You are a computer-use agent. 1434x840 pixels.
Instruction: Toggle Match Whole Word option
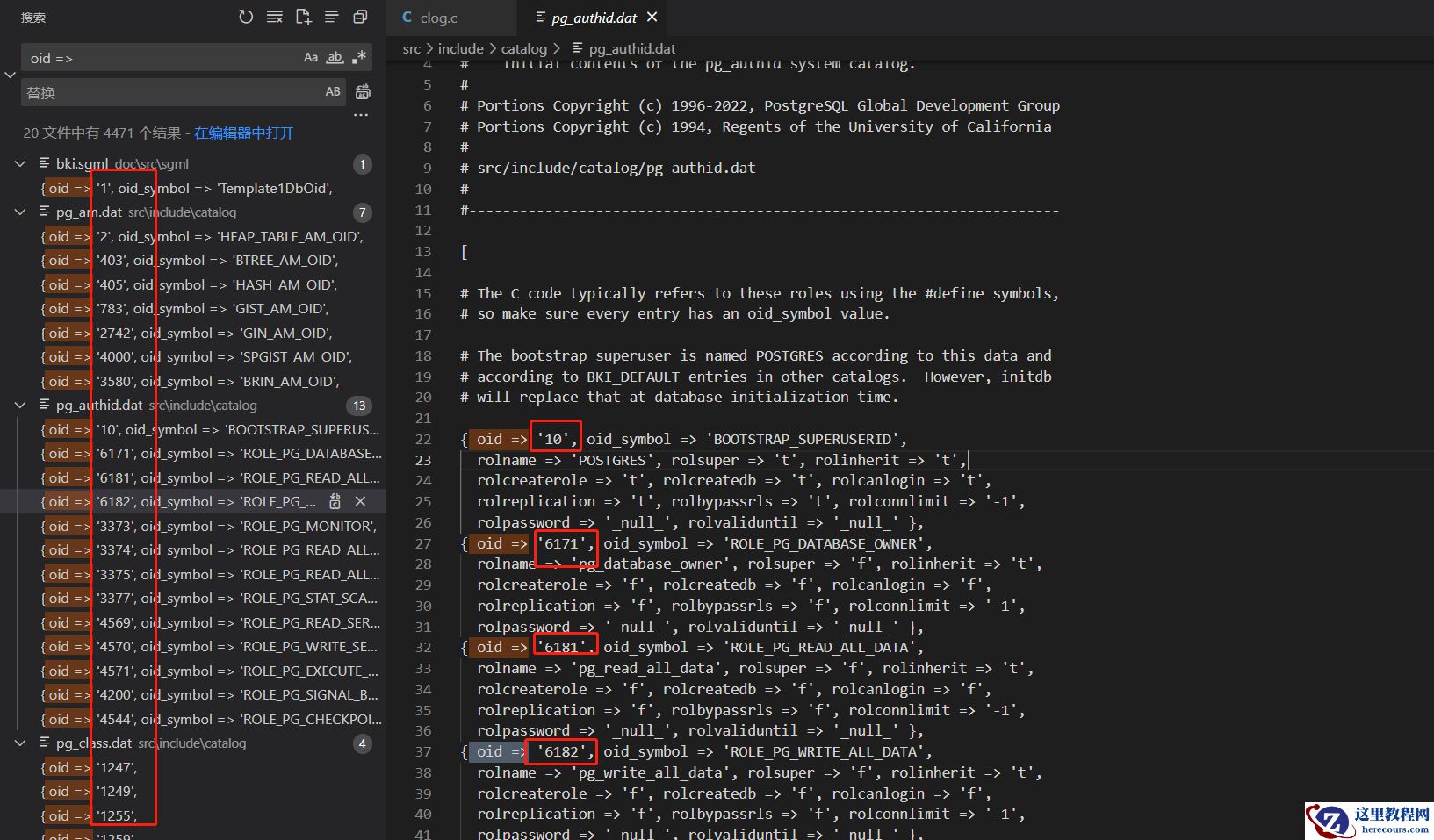coord(335,58)
